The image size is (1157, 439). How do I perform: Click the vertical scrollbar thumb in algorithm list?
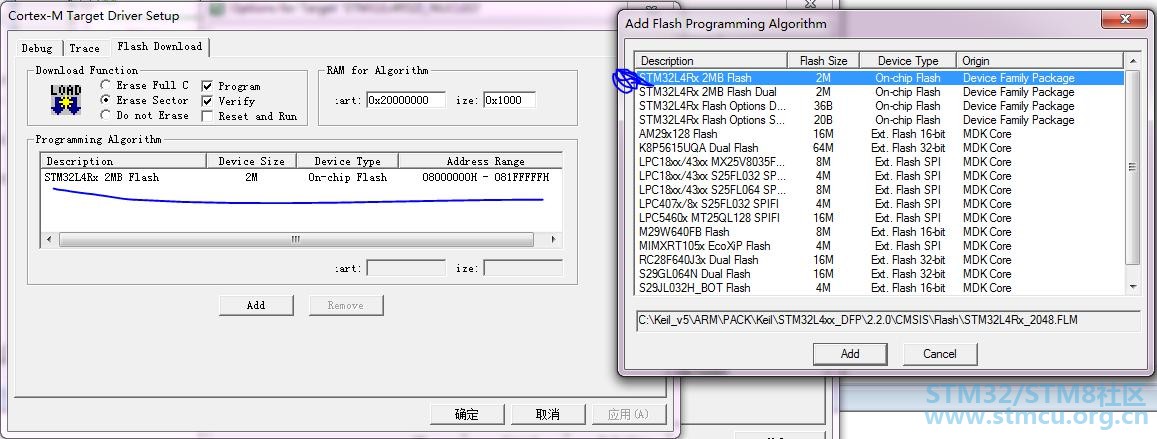[x=1133, y=167]
